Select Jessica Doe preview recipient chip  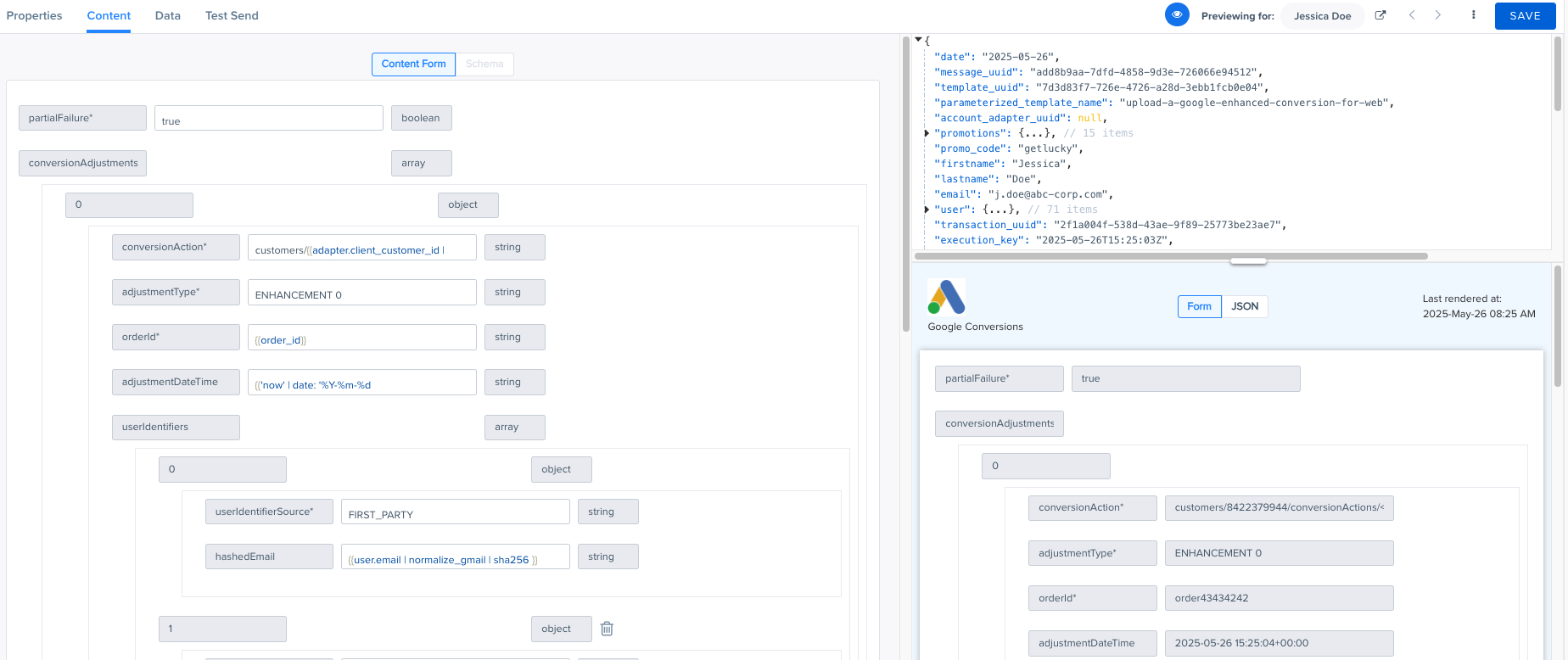(x=1323, y=15)
